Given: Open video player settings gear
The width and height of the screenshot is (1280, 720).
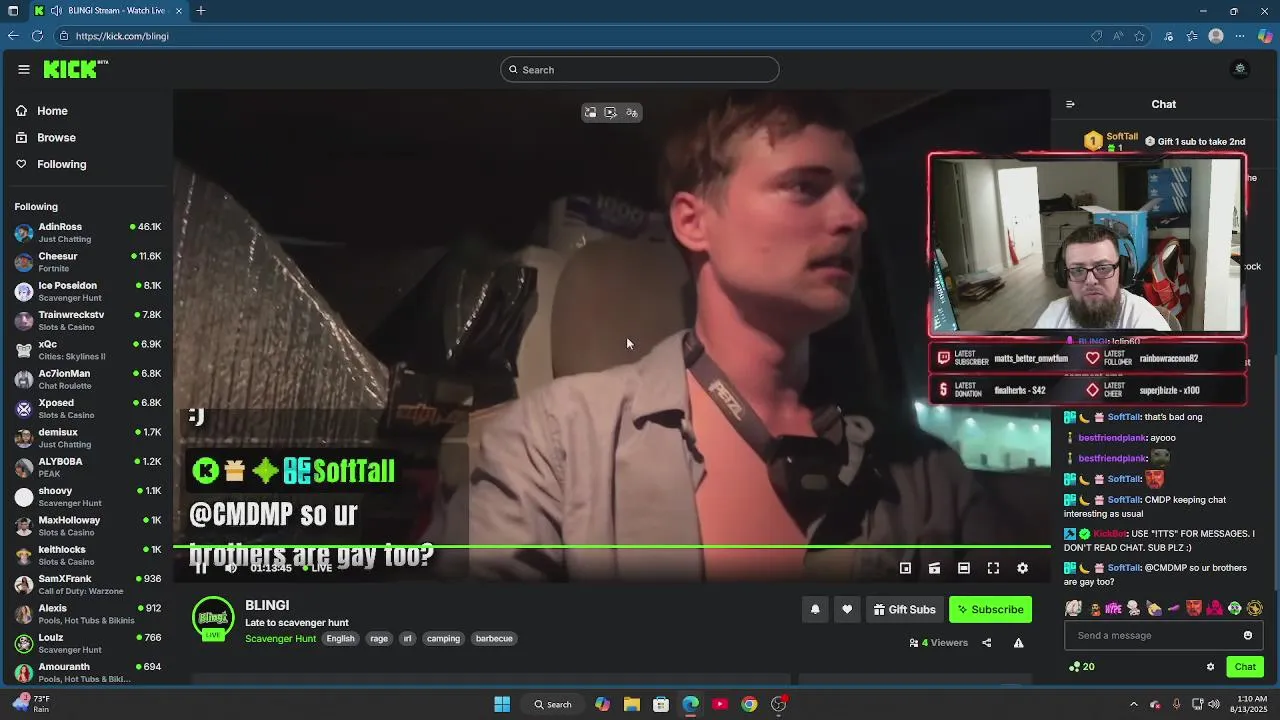Looking at the screenshot, I should pos(1022,568).
